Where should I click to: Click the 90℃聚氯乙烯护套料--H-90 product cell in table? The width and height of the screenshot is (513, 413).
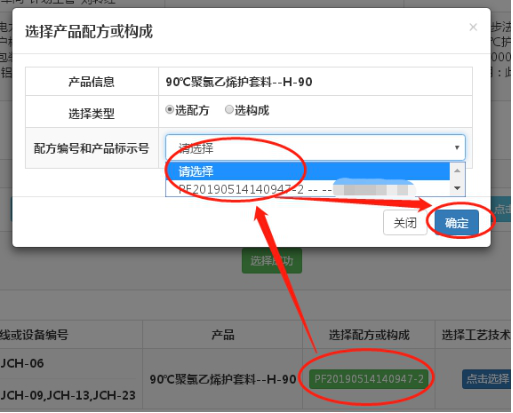tap(223, 379)
